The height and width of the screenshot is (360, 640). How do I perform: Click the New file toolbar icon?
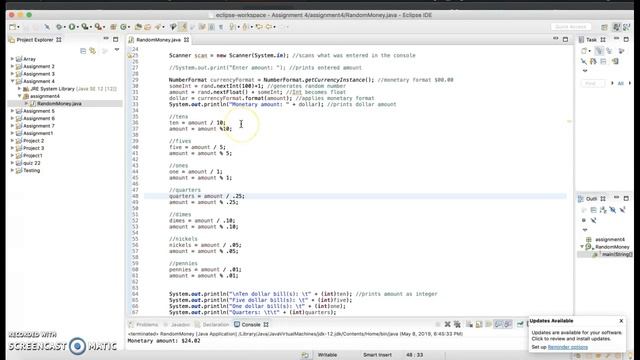pos(13,27)
